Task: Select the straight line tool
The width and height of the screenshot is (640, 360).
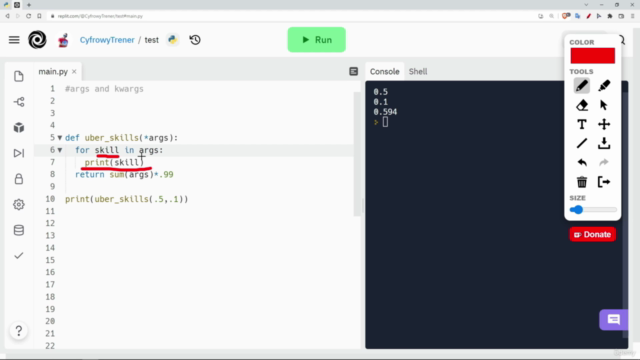Action: (x=582, y=143)
